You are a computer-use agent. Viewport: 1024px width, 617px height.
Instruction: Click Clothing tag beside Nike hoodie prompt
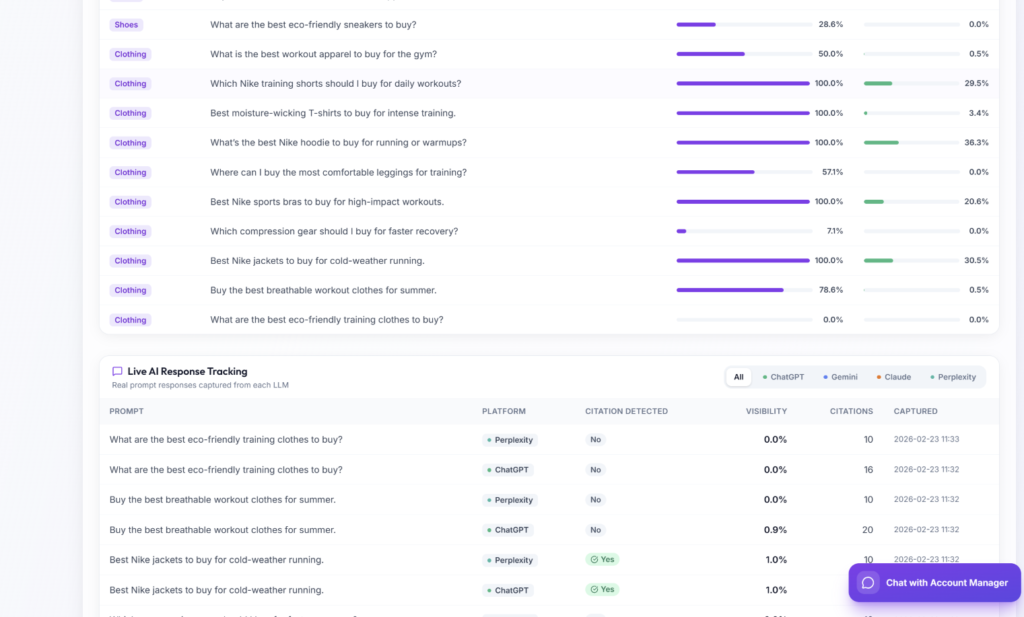click(x=130, y=143)
